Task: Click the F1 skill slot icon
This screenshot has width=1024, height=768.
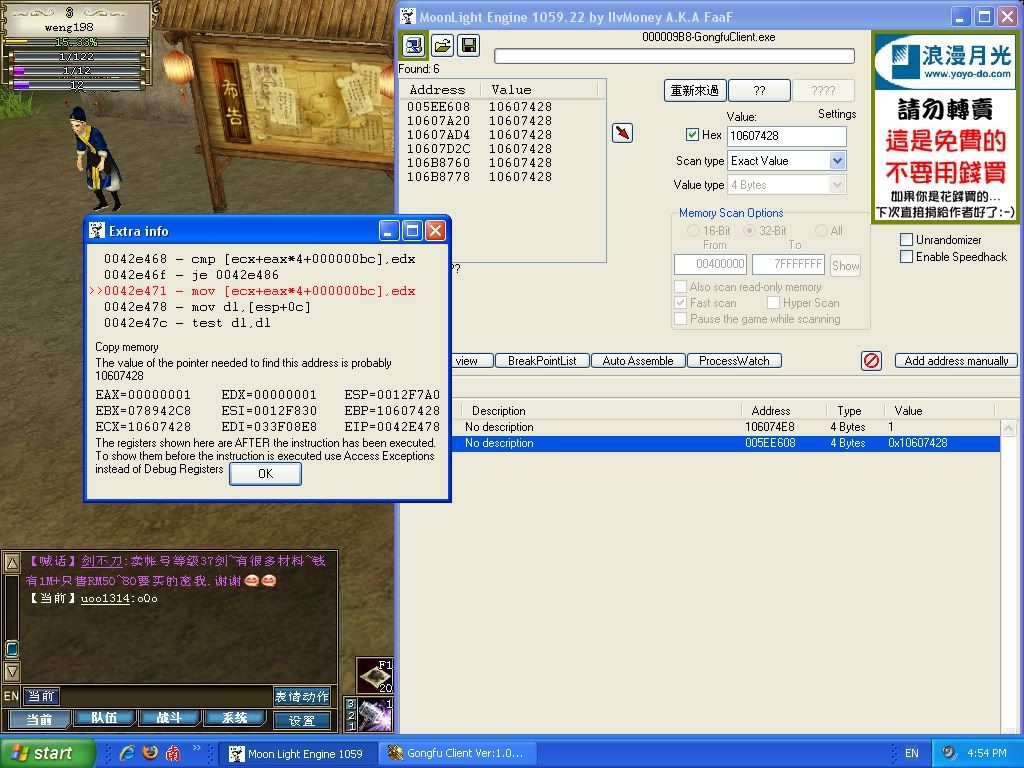Action: [377, 676]
